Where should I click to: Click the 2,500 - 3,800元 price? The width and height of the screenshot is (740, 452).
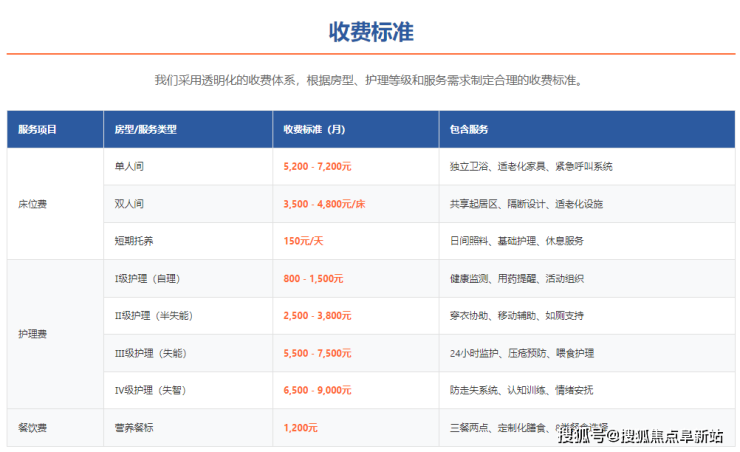[317, 316]
